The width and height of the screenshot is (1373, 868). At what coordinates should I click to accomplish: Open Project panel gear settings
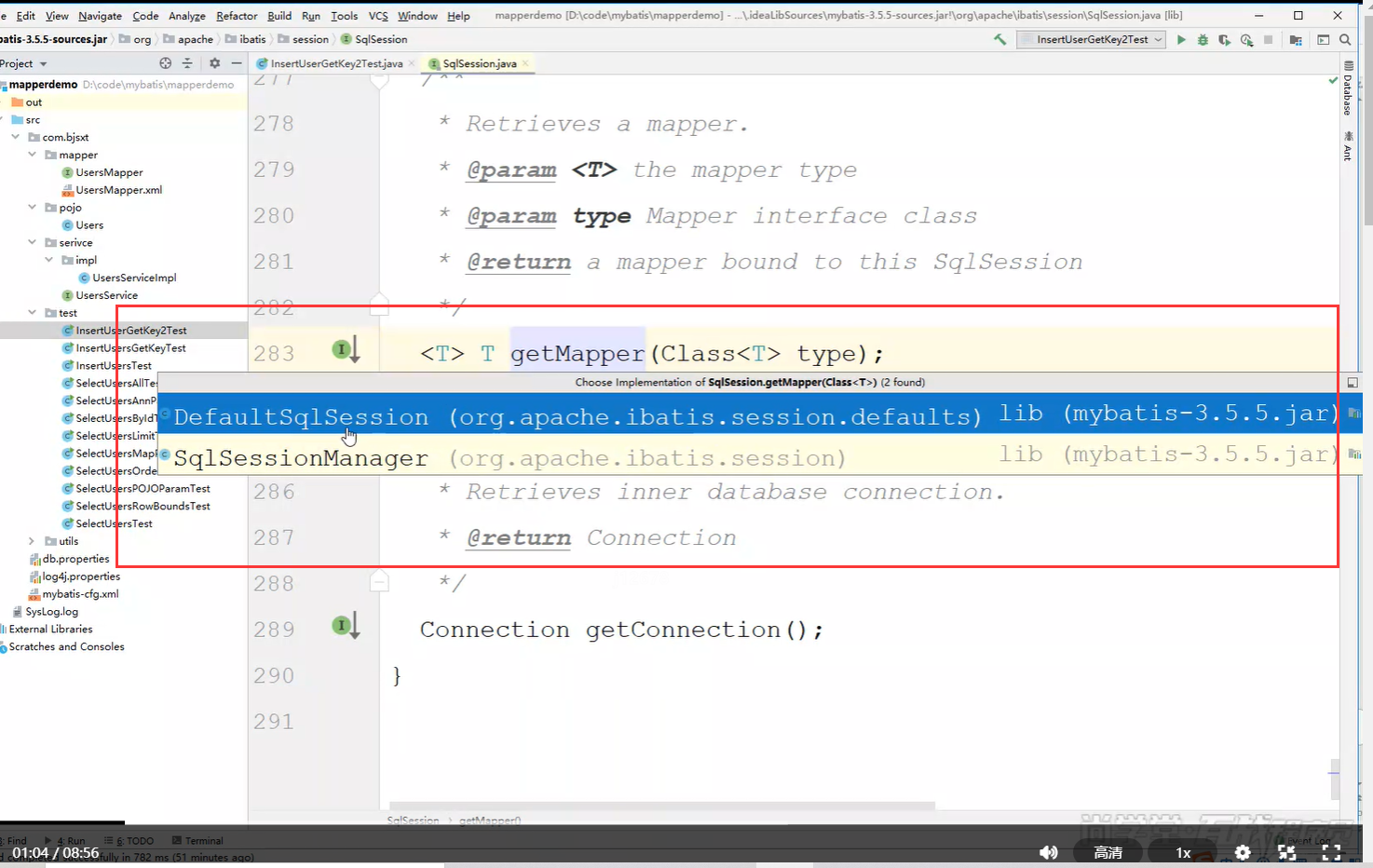tap(214, 63)
